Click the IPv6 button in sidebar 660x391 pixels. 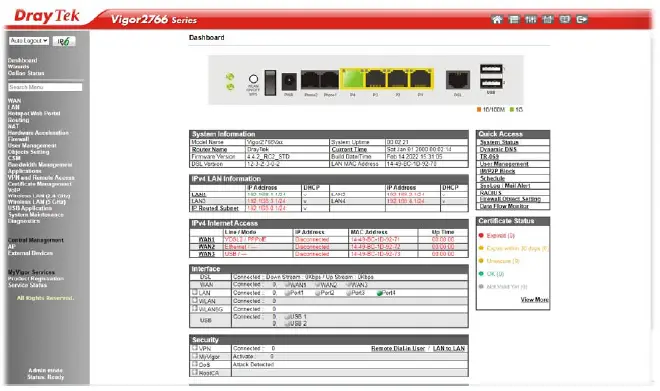pyautogui.click(x=64, y=41)
